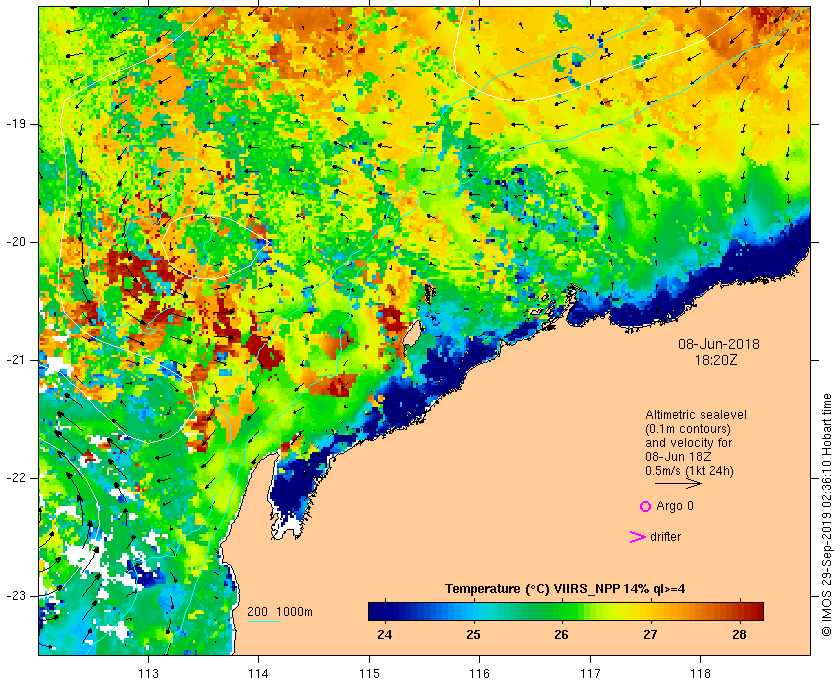Click the time label 18:20Z
840x680 pixels.
pyautogui.click(x=716, y=361)
